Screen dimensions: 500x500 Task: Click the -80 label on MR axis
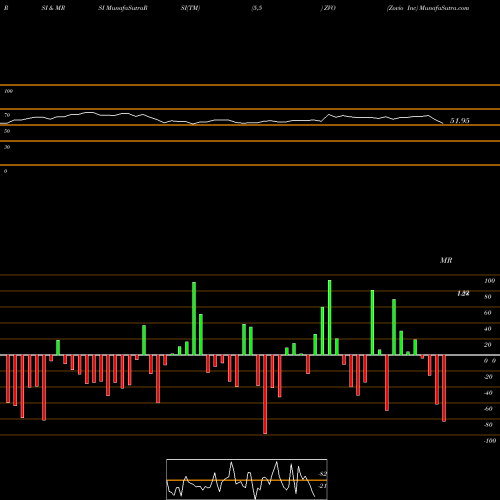coord(488,425)
